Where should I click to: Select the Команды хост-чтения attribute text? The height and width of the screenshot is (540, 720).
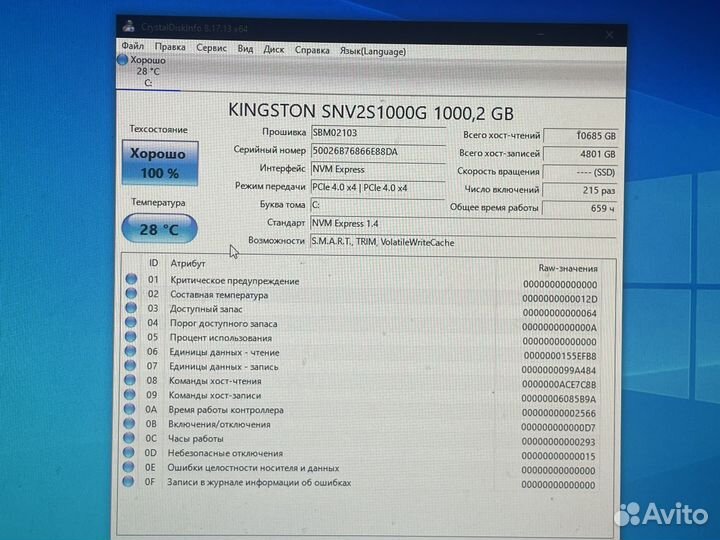(215, 381)
